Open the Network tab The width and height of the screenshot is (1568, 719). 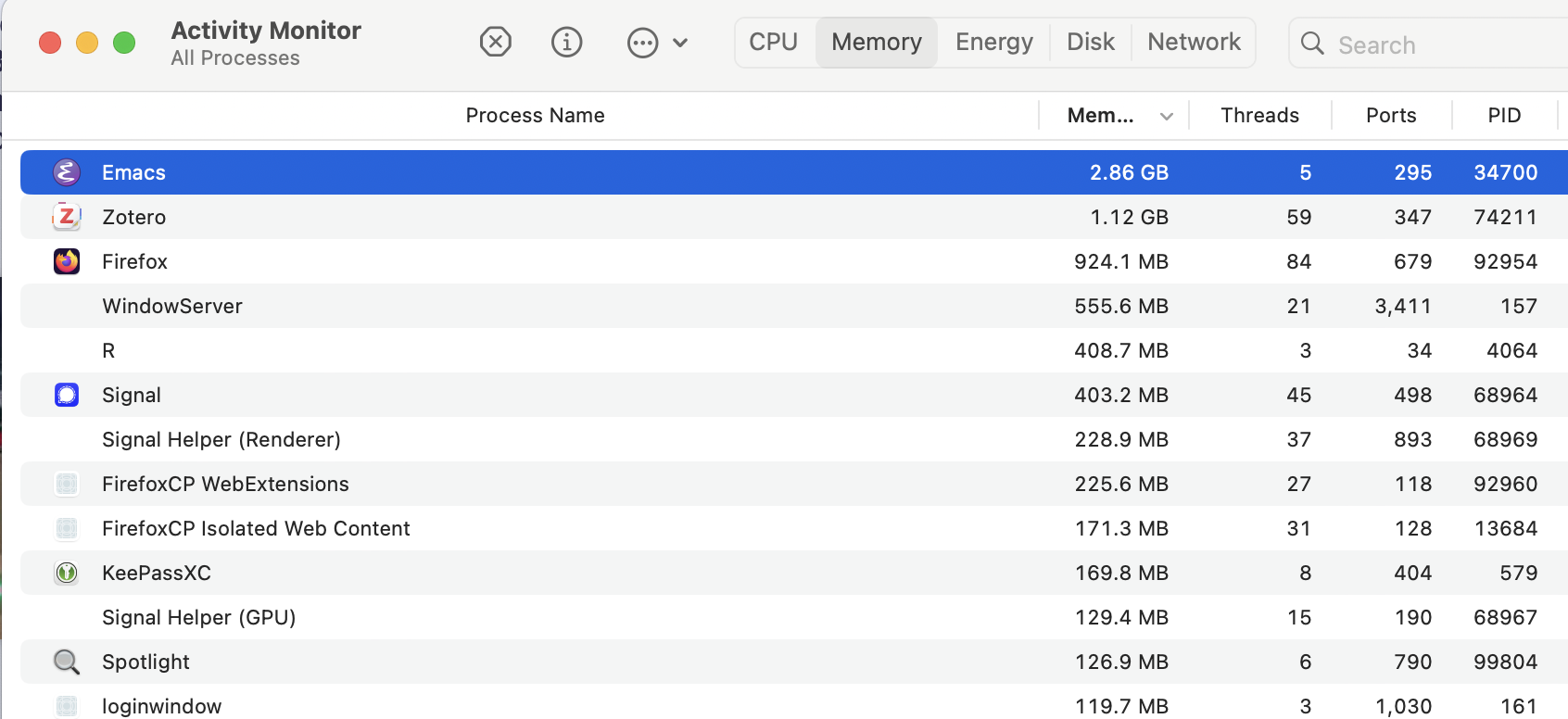tap(1194, 43)
